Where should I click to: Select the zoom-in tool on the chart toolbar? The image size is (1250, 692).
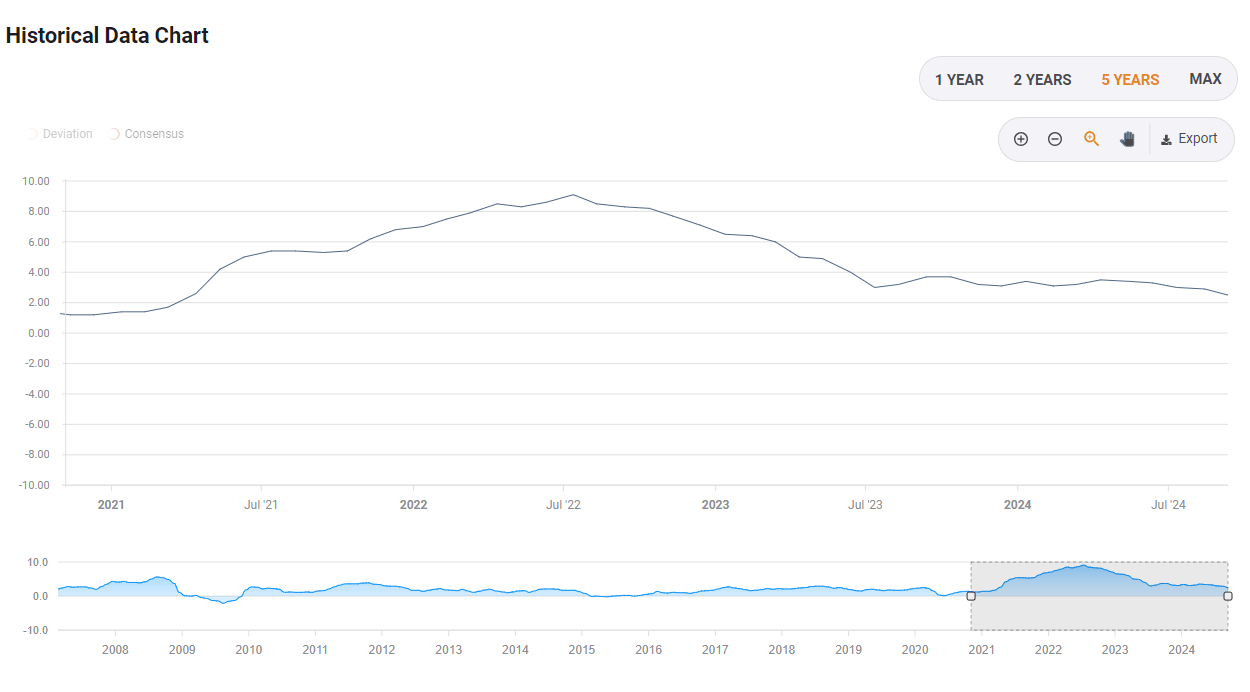tap(1021, 139)
